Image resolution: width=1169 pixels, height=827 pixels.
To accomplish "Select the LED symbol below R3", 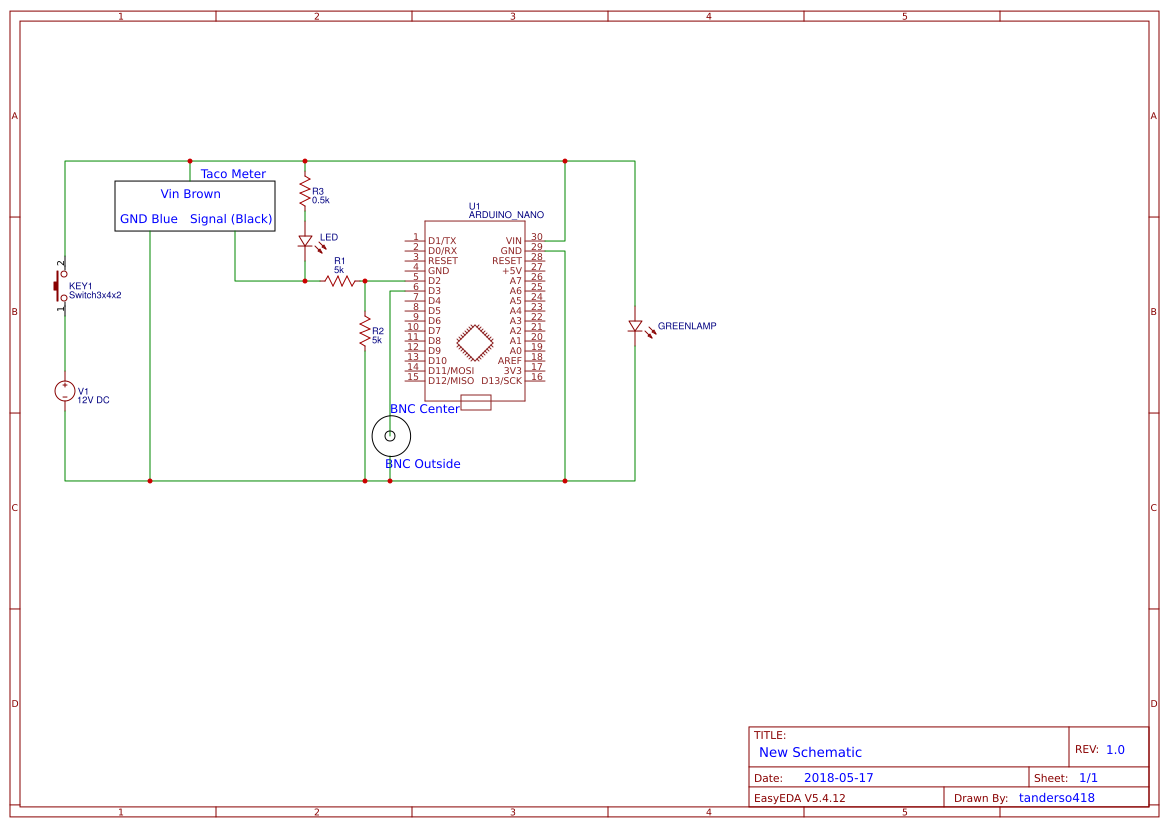I will coord(305,240).
